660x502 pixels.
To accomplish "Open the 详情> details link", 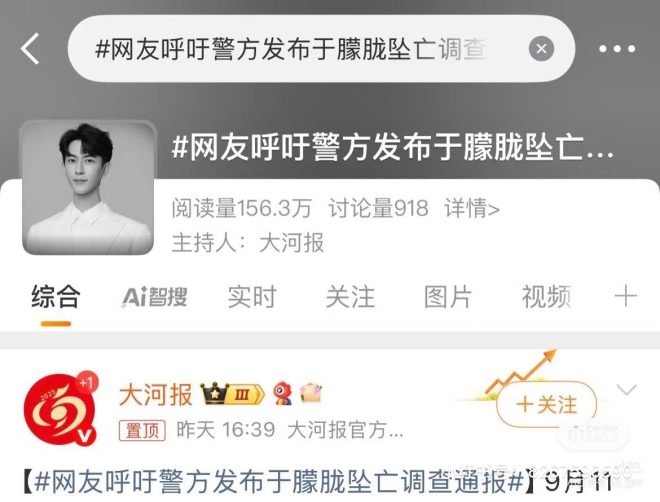I will 472,208.
